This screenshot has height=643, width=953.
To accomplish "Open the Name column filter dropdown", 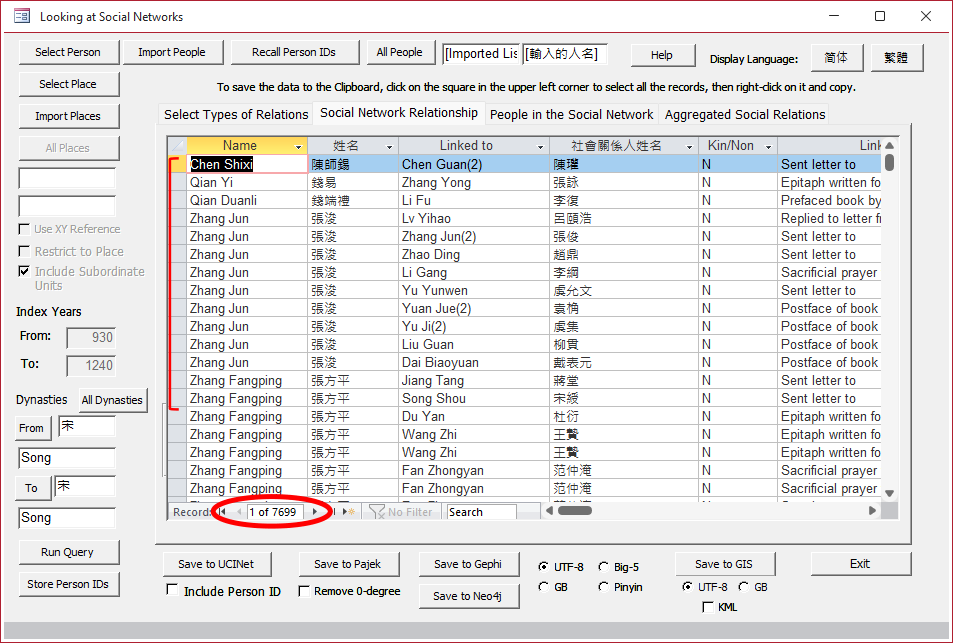I will (298, 146).
